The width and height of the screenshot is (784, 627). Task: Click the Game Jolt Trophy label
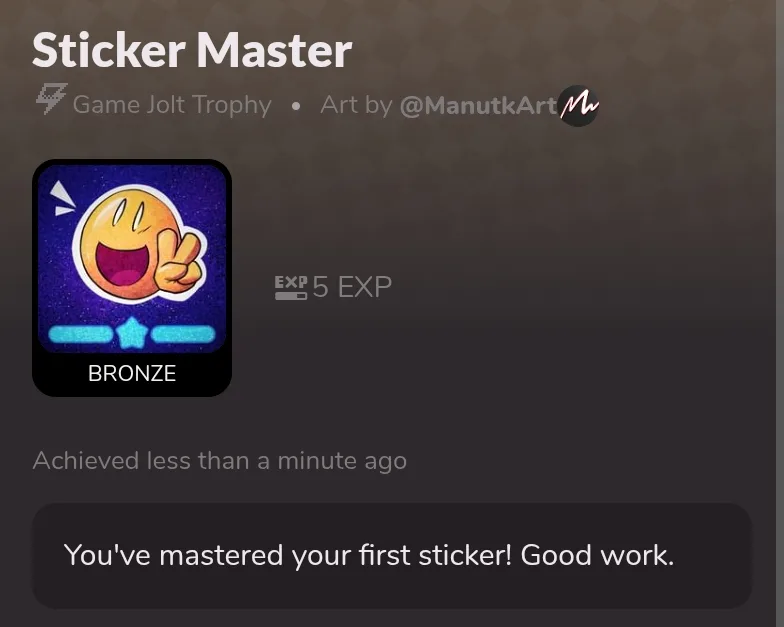[x=172, y=105]
